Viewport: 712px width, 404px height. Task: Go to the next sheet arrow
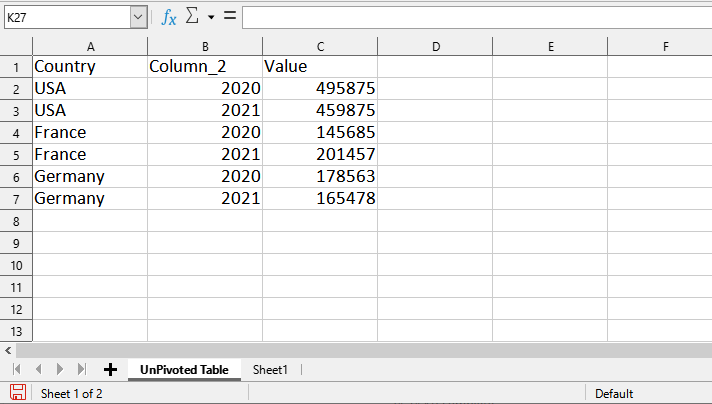coord(59,369)
